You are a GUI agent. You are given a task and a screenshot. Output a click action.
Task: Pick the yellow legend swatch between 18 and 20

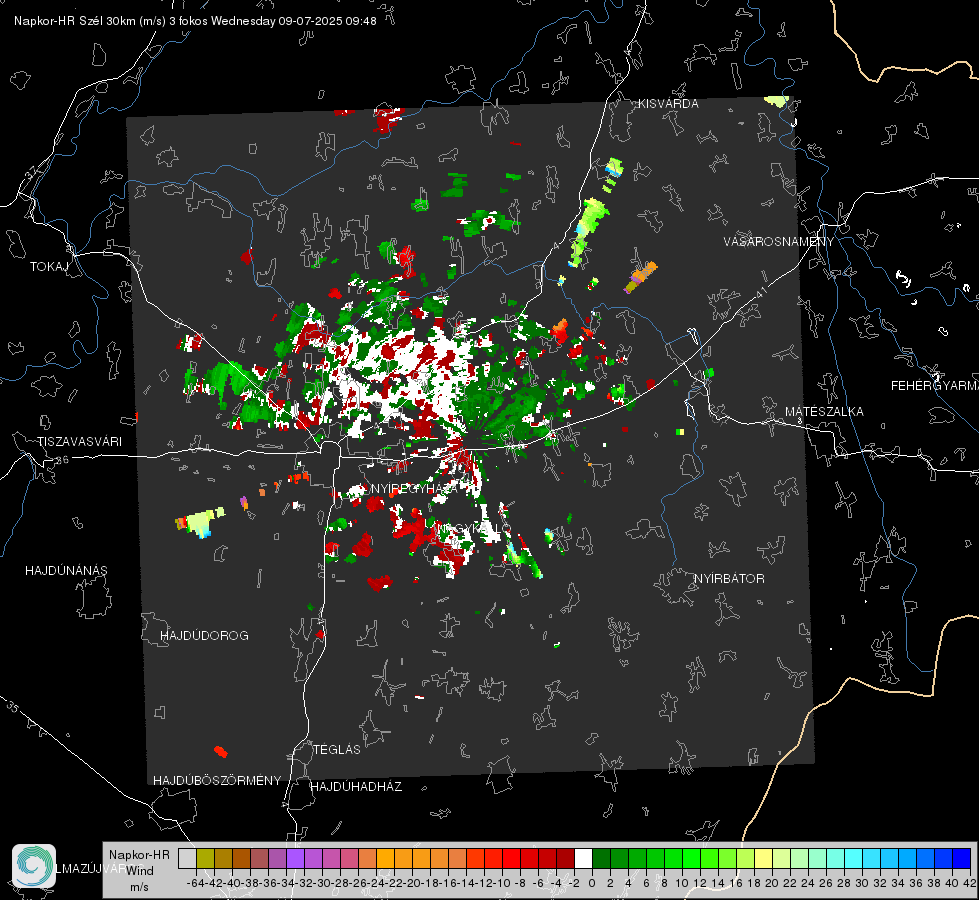(764, 858)
